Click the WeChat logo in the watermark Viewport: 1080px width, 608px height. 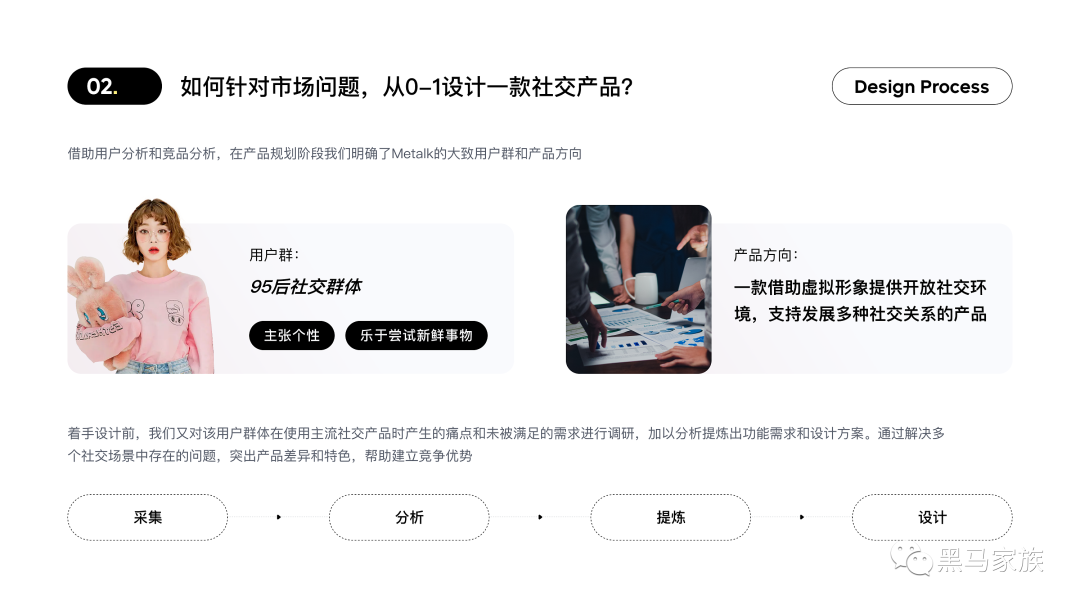(x=911, y=559)
